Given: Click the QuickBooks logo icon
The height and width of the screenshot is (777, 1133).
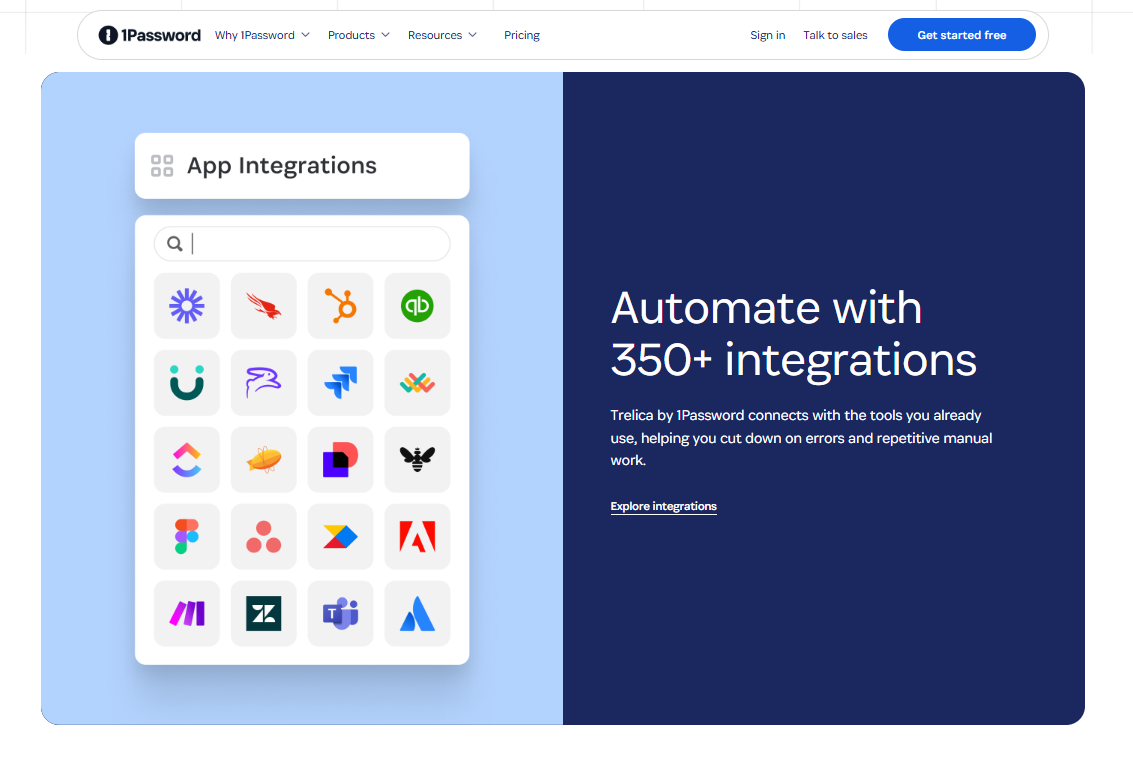Looking at the screenshot, I should (417, 306).
